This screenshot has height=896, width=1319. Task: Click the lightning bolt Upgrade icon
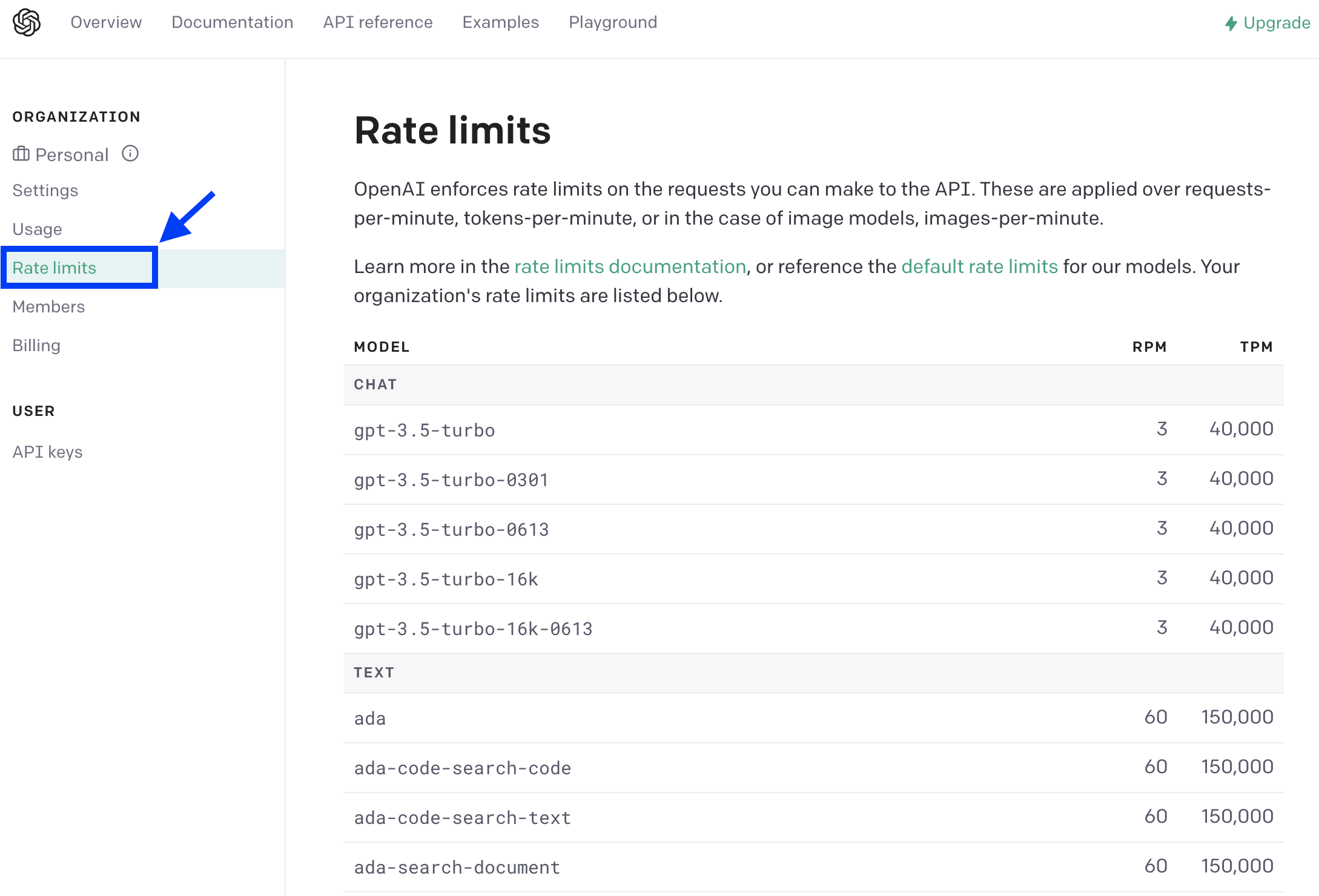pyautogui.click(x=1231, y=24)
